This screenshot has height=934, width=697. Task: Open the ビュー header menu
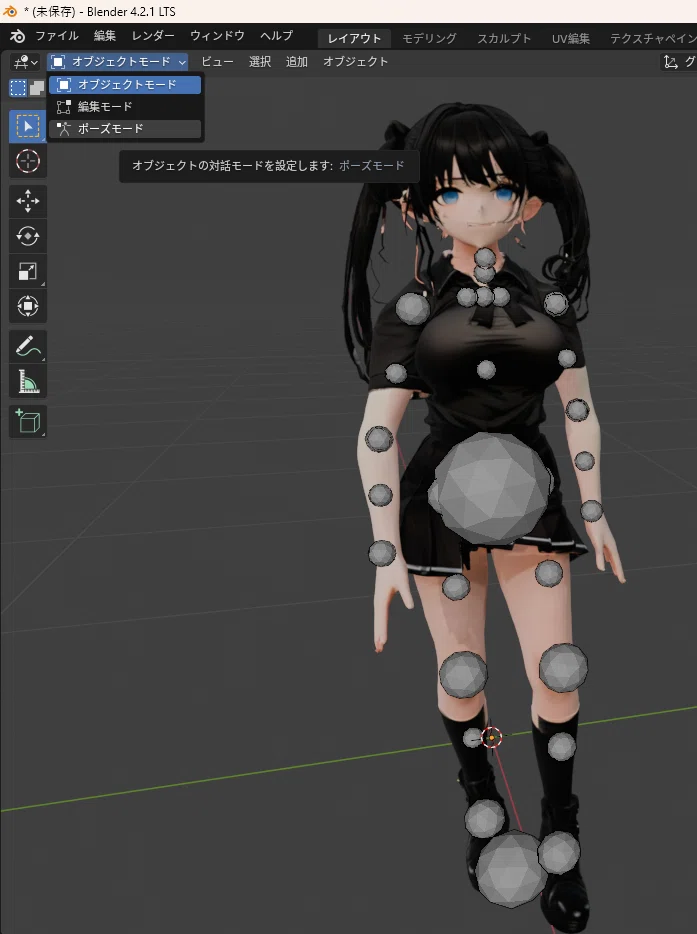point(217,61)
